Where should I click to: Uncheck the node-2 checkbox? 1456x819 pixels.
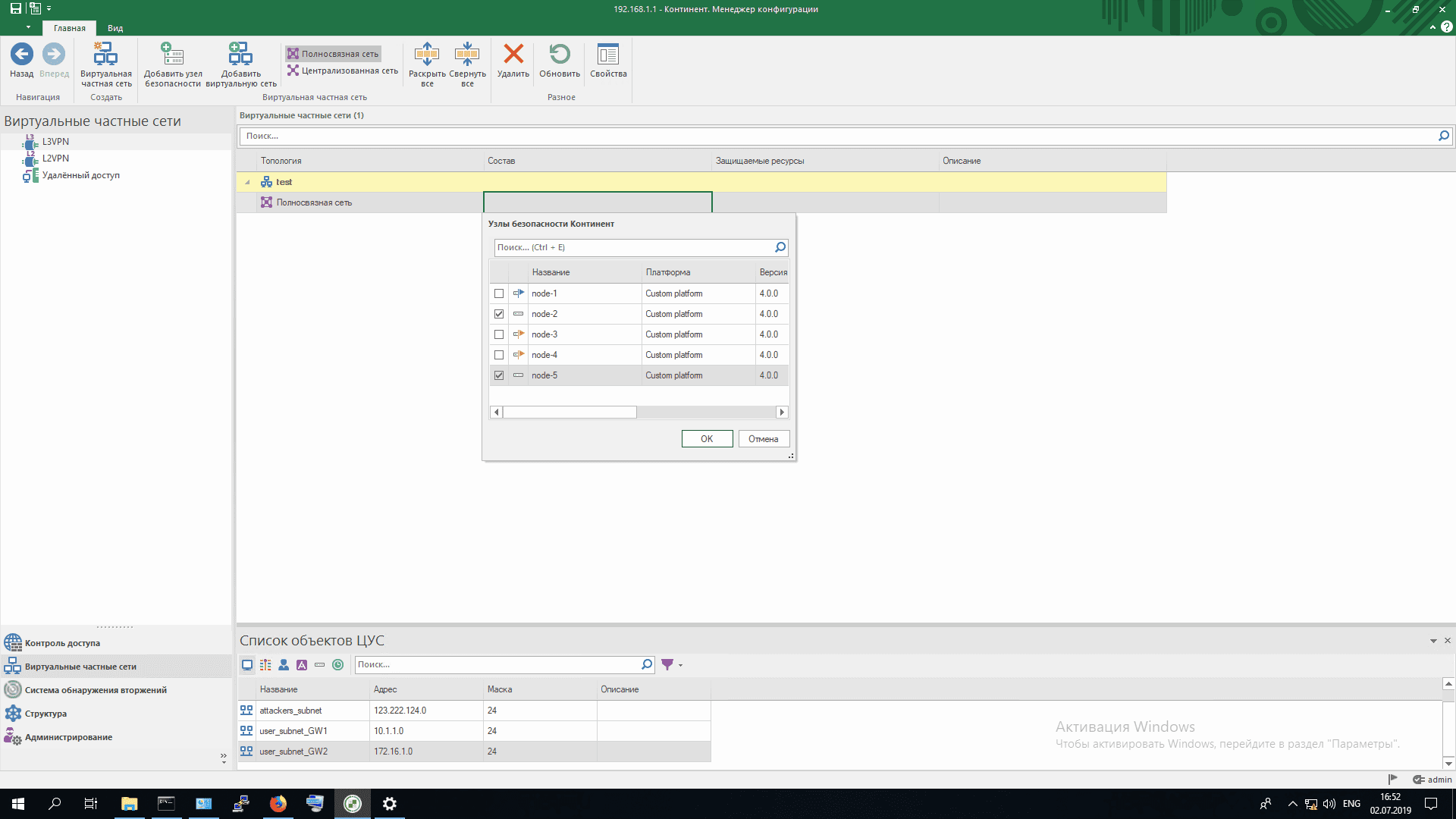click(499, 314)
